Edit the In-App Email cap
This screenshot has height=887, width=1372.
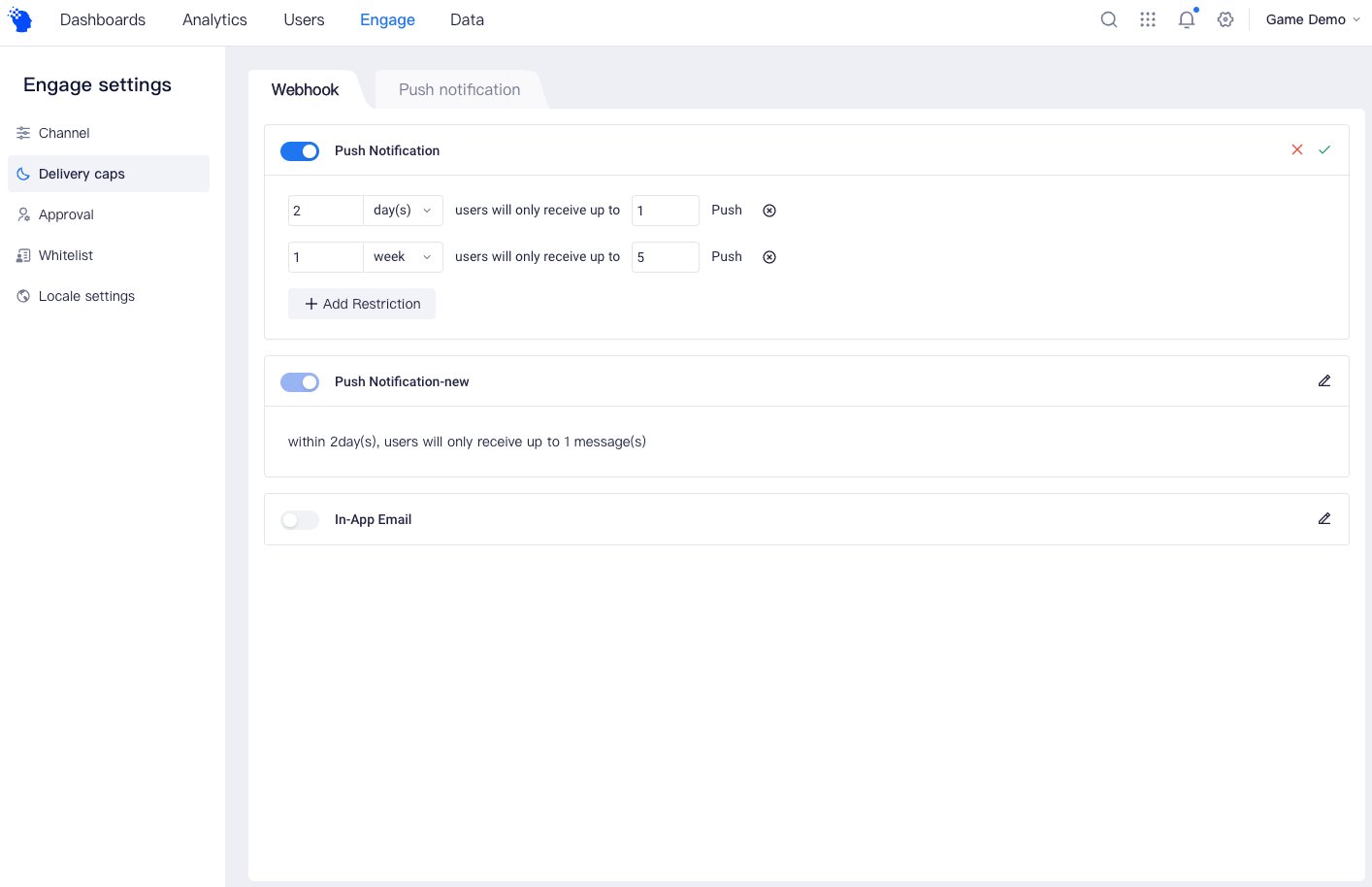1324,519
